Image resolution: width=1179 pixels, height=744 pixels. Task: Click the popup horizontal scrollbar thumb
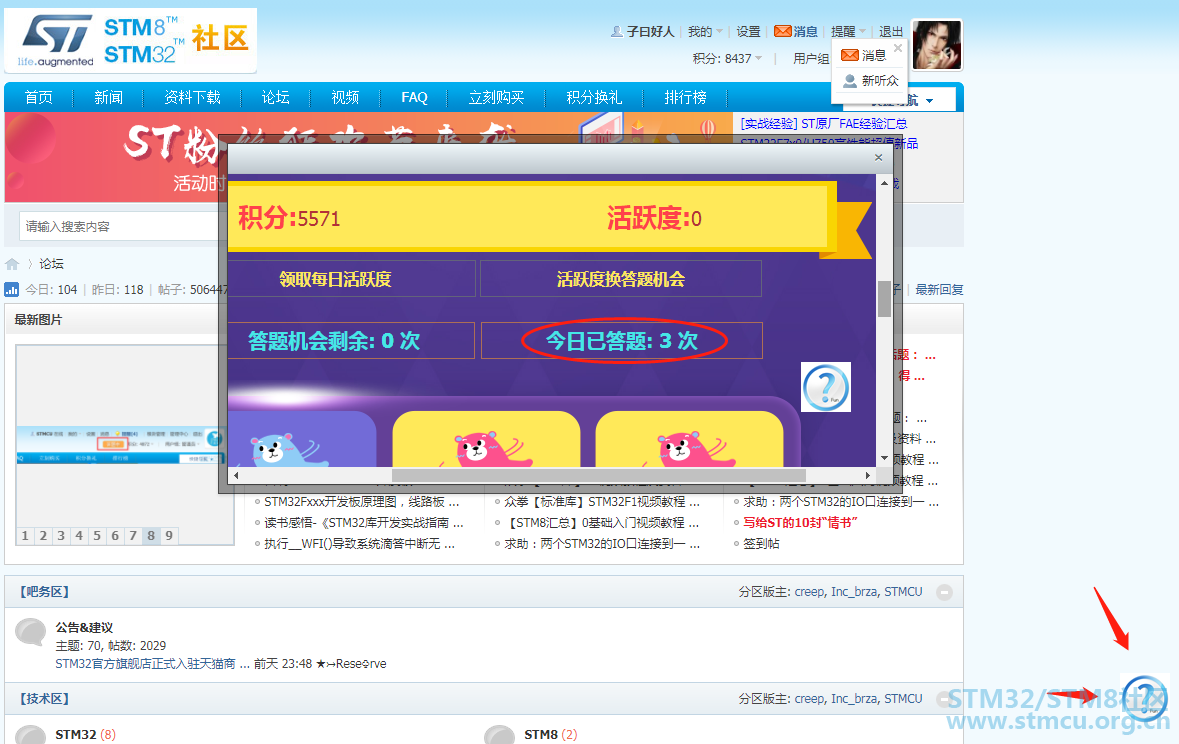599,475
